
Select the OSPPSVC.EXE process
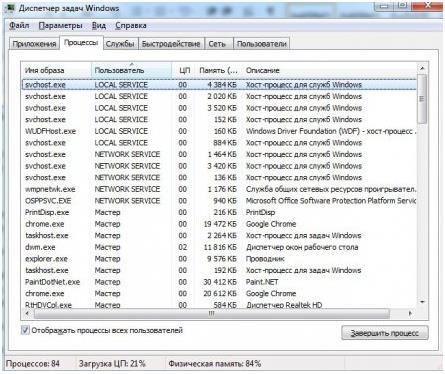coord(219,201)
